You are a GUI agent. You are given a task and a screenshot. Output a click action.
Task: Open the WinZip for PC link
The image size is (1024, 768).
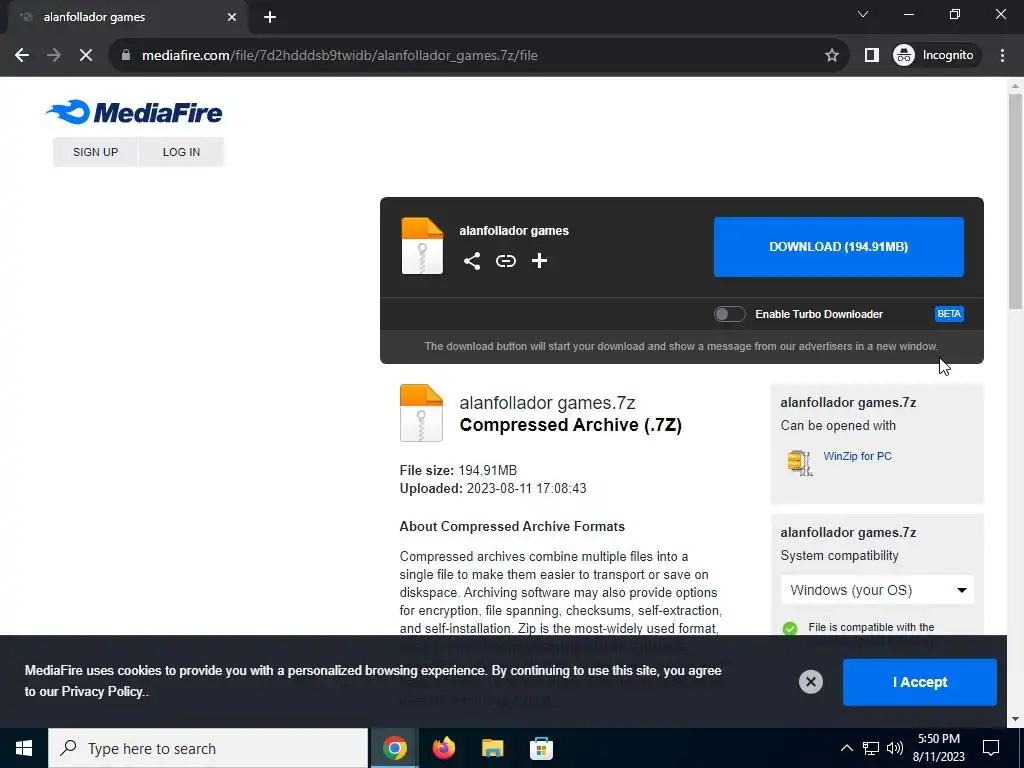(x=857, y=456)
